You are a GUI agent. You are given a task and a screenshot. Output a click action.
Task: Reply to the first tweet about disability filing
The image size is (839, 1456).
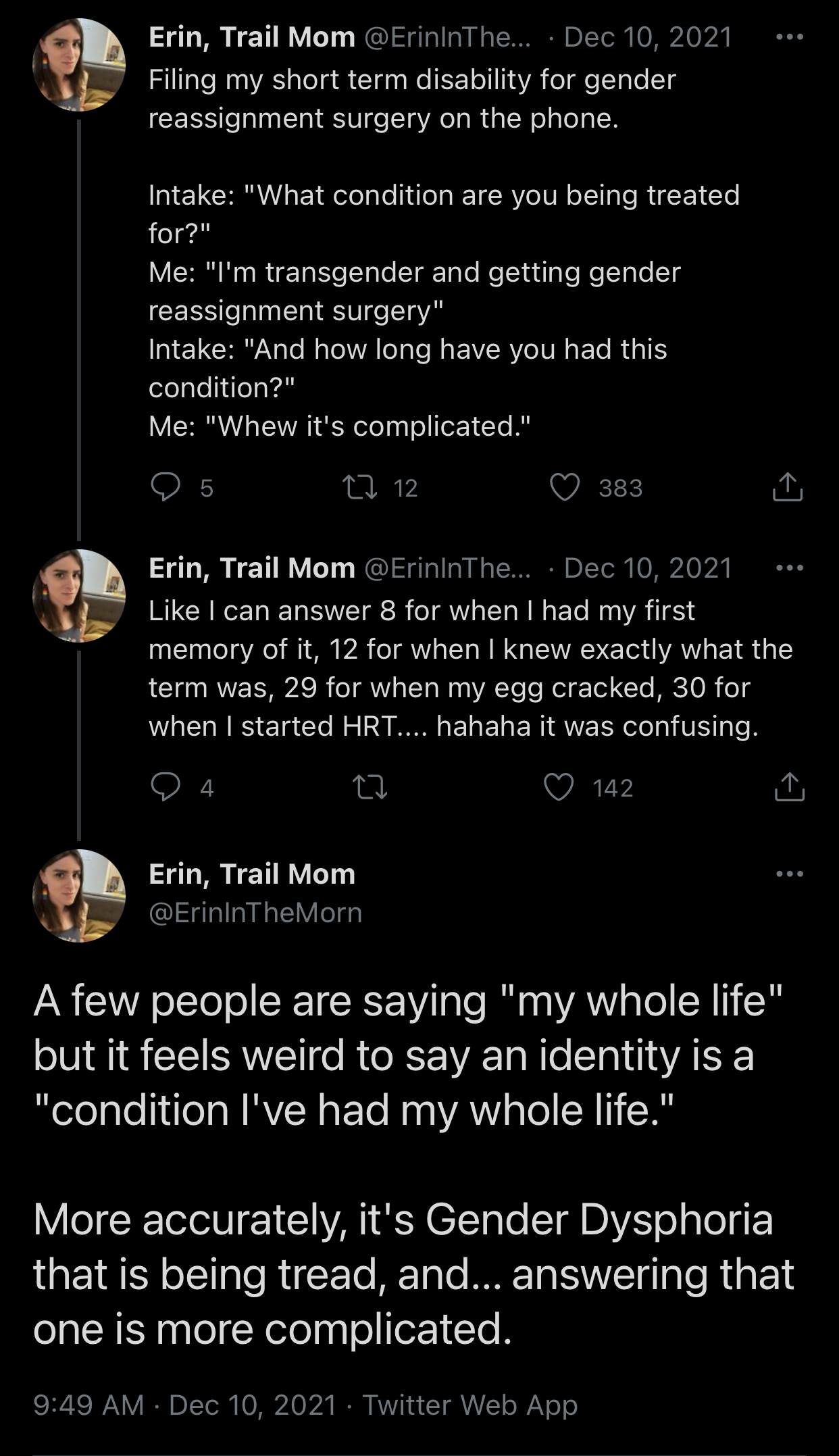(166, 487)
